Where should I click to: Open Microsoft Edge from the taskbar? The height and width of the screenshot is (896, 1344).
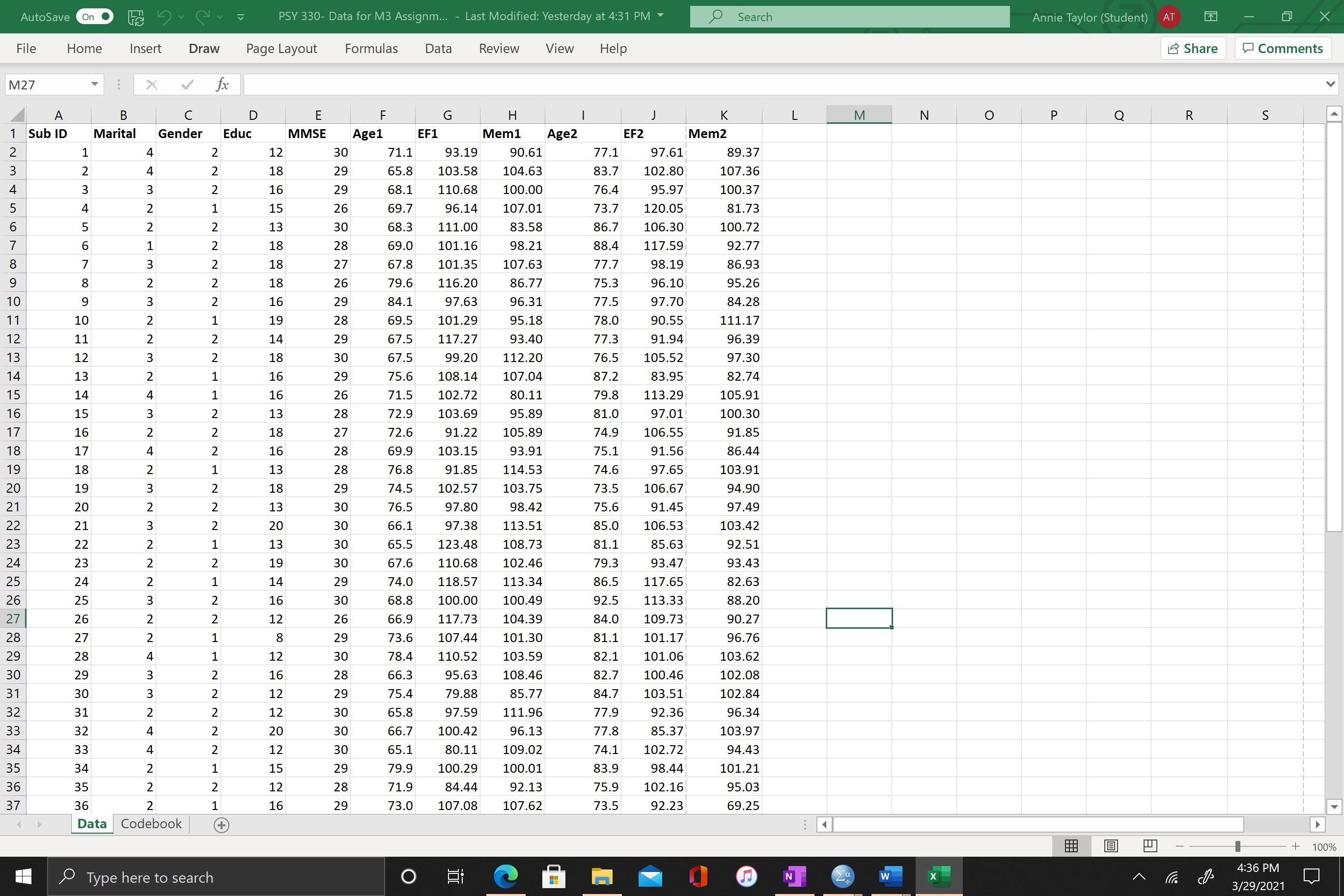point(505,876)
